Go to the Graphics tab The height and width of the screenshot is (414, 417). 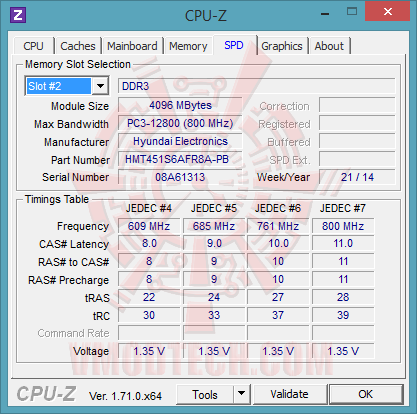click(282, 46)
